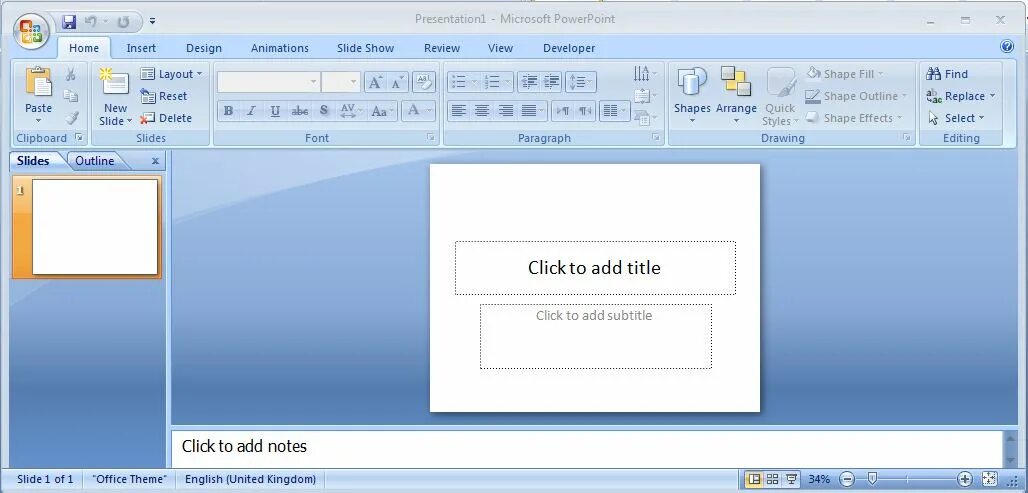Click the Font Color A button
Image resolution: width=1028 pixels, height=493 pixels.
click(x=413, y=110)
